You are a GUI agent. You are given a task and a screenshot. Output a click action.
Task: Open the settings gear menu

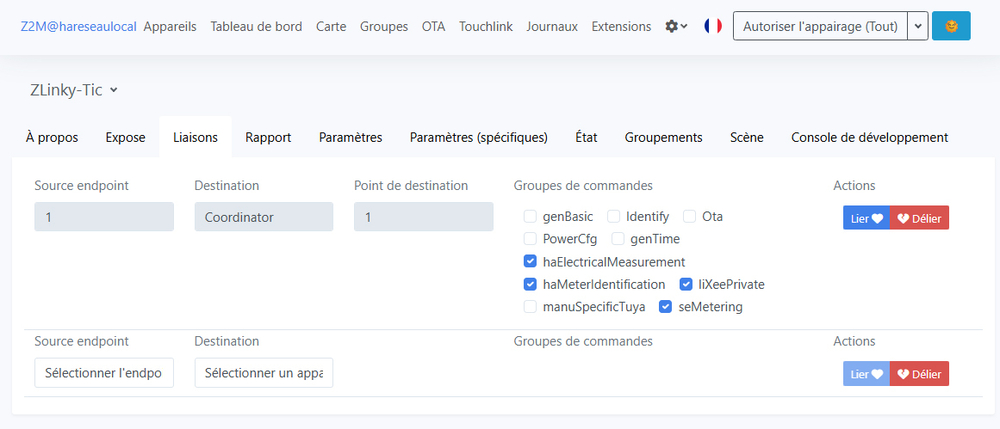676,27
